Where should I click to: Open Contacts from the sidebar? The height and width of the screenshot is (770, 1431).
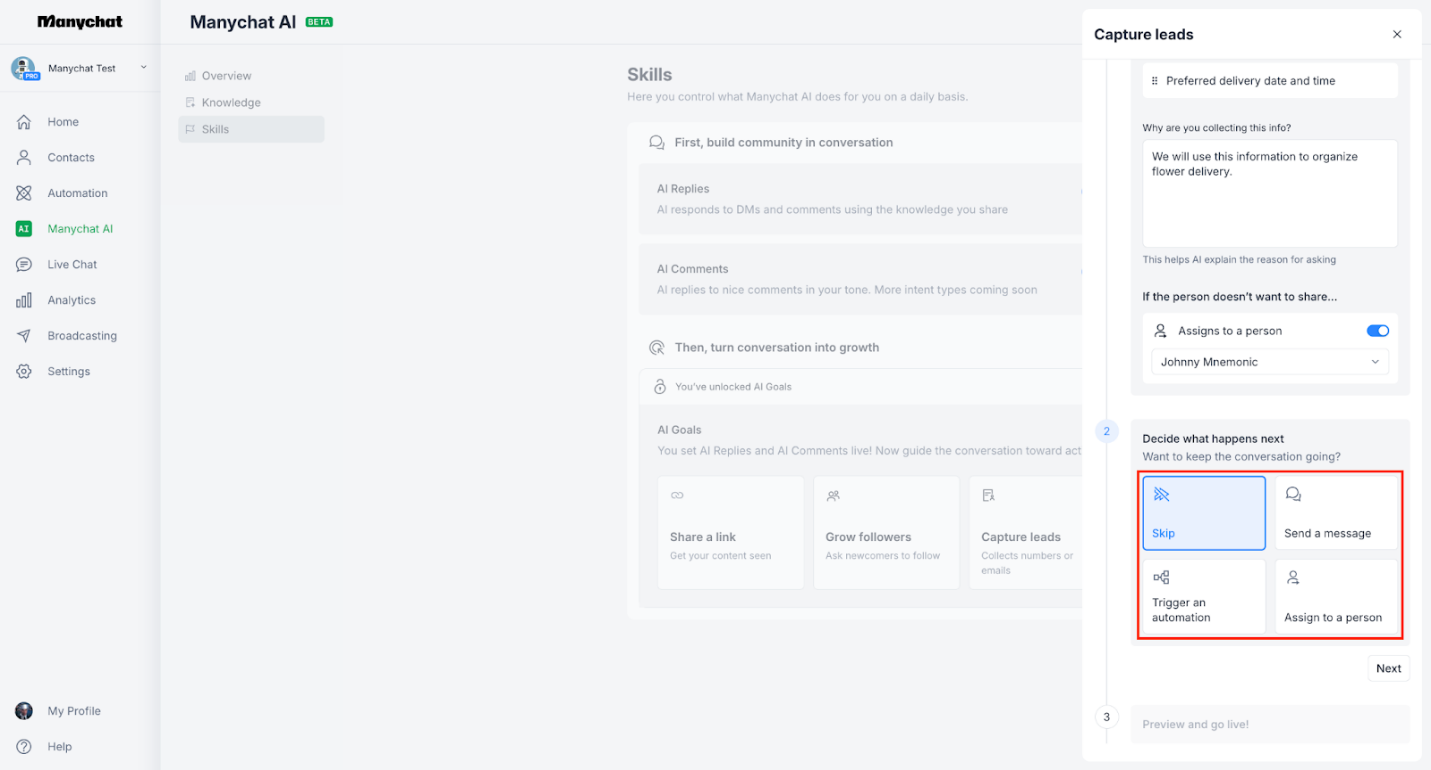(x=71, y=157)
